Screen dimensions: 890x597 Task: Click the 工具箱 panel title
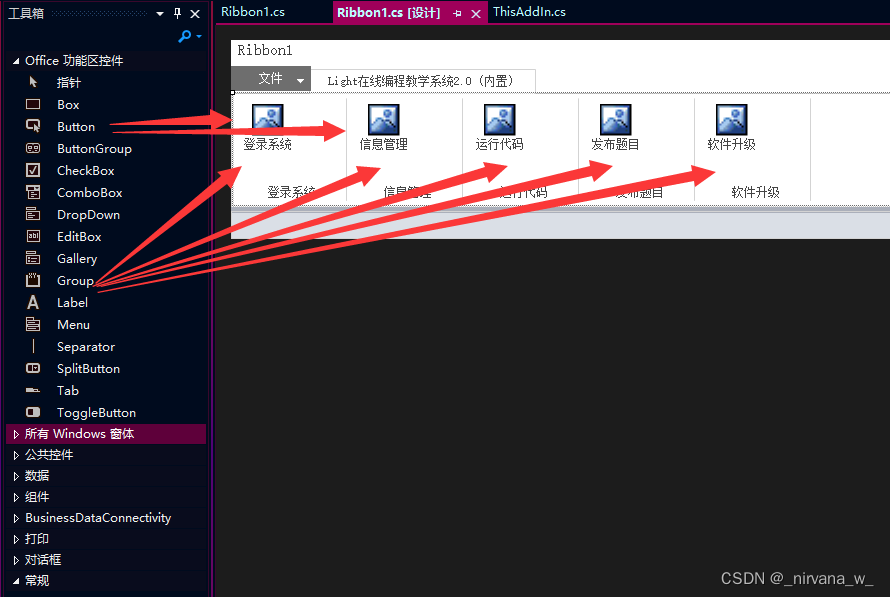pos(26,14)
